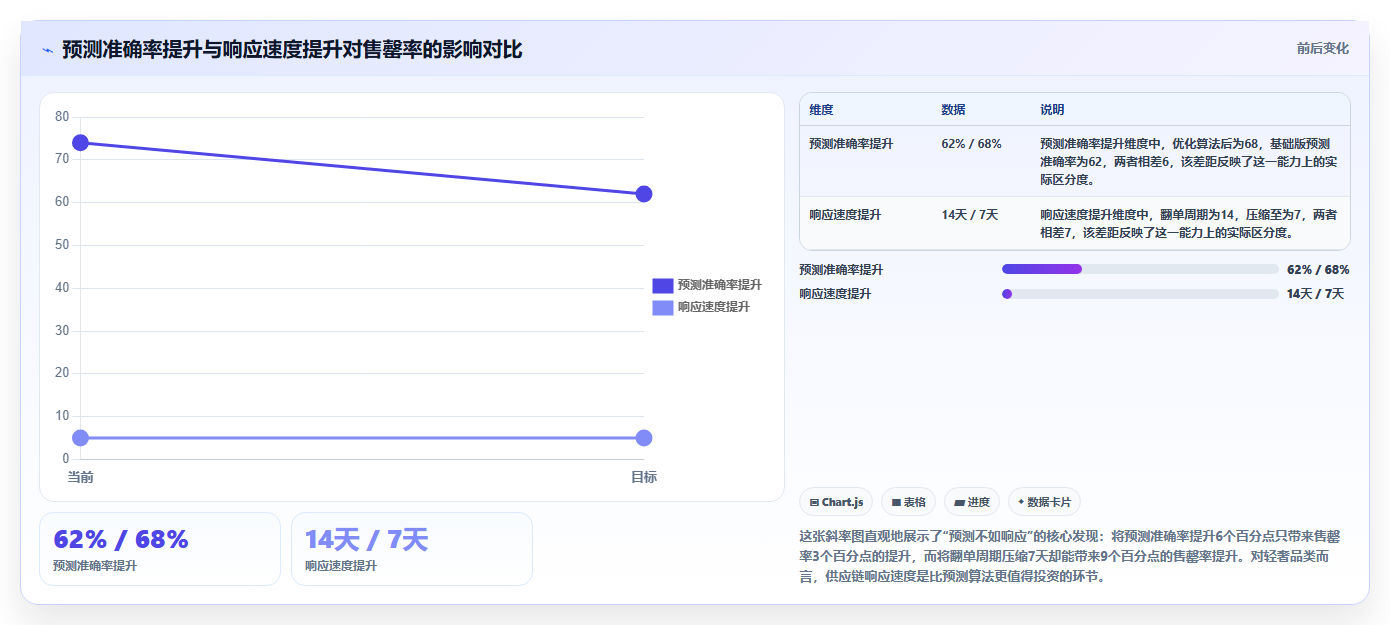Click the 62% / 68% table cell
Screen dimensions: 1390x625
(971, 144)
